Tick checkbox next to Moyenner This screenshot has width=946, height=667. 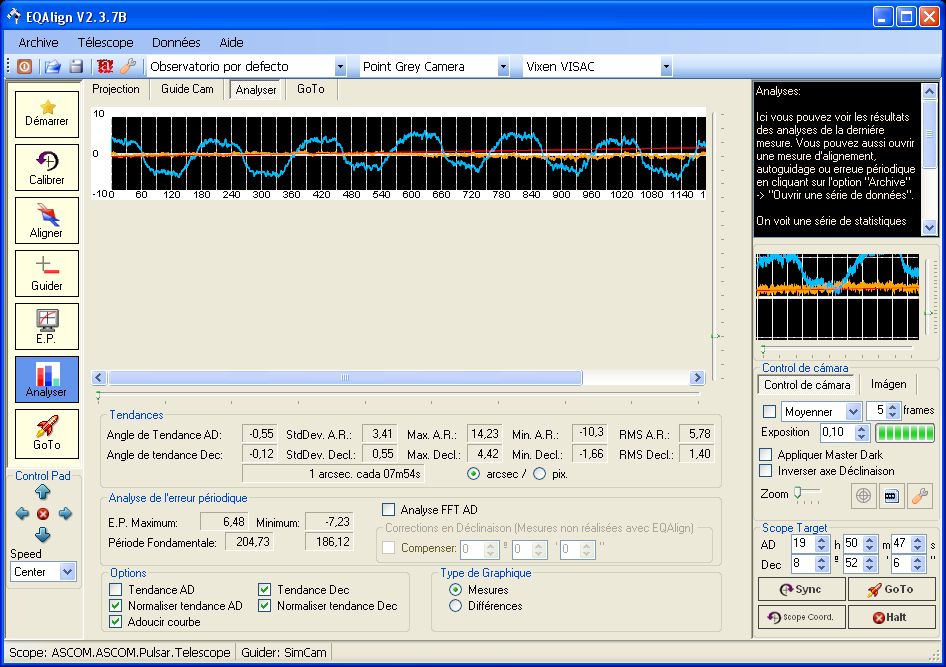point(769,411)
